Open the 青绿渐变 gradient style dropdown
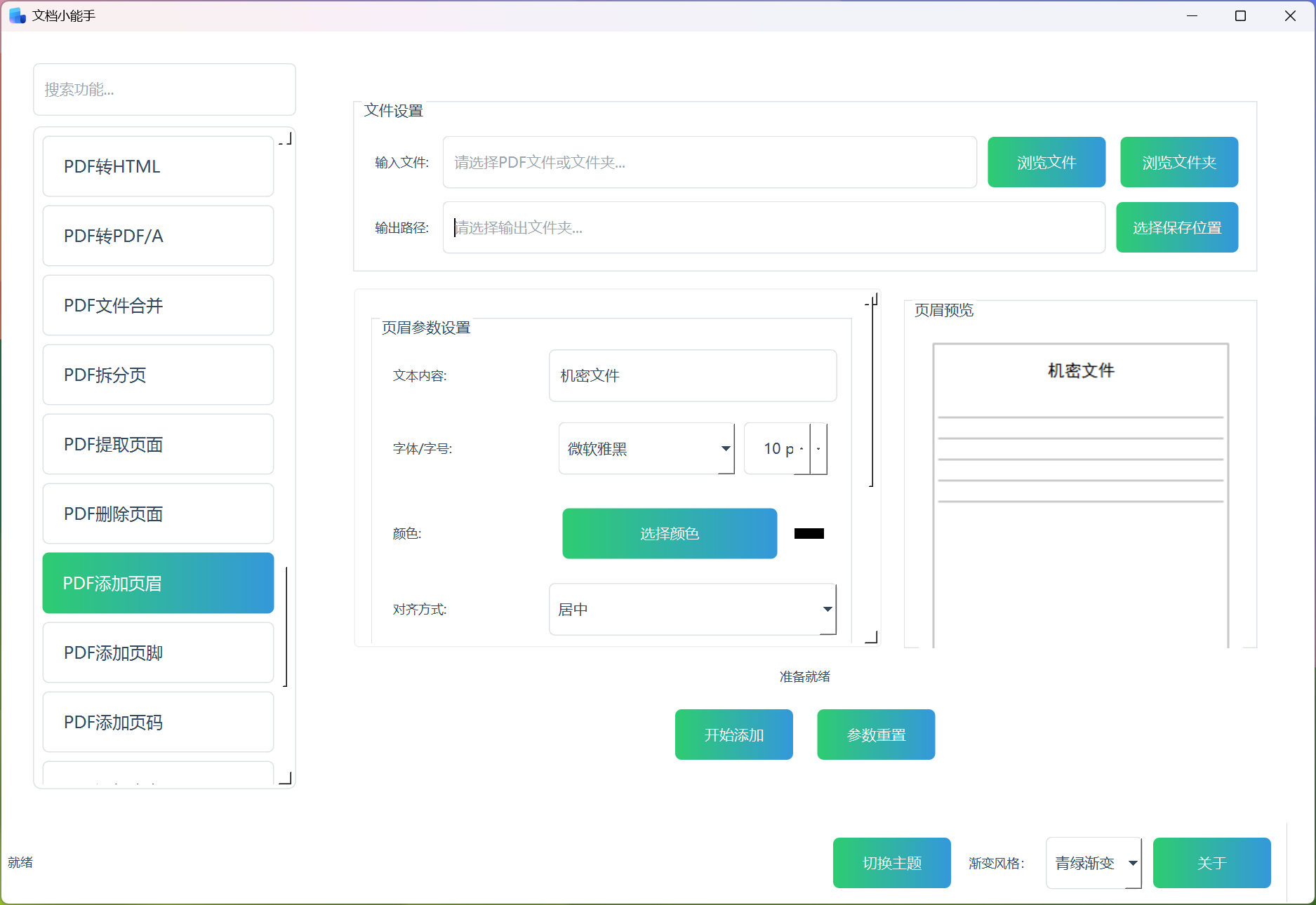This screenshot has height=905, width=1316. click(x=1093, y=863)
